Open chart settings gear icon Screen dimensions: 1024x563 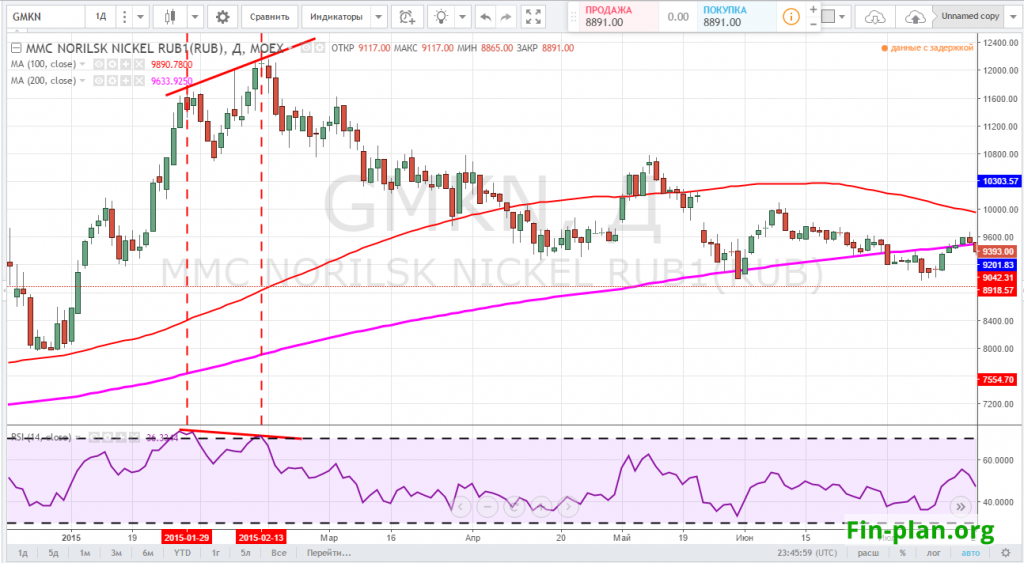pos(222,17)
